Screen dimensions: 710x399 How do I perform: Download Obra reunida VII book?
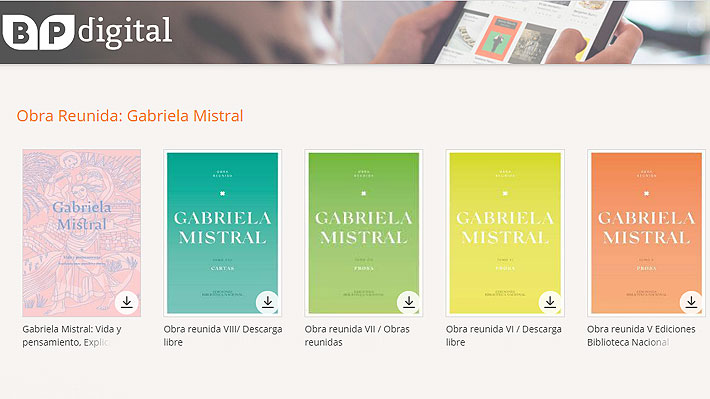pos(409,302)
